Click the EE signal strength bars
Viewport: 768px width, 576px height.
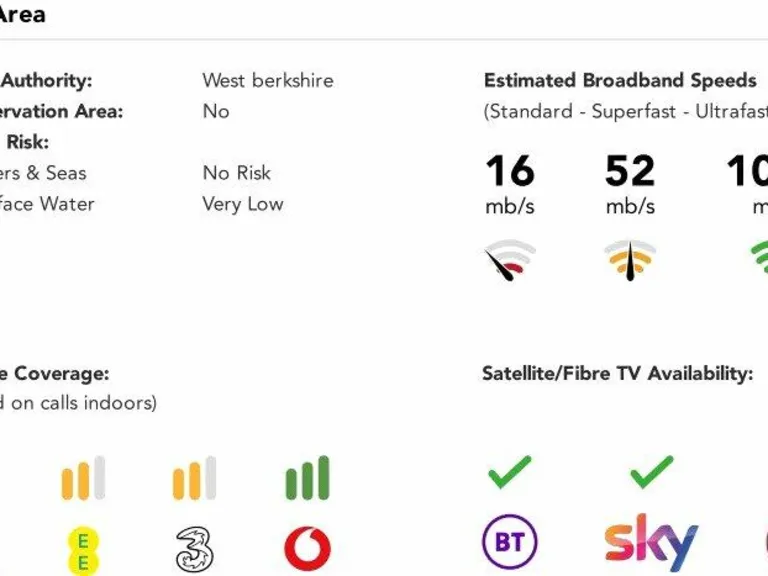tap(83, 478)
